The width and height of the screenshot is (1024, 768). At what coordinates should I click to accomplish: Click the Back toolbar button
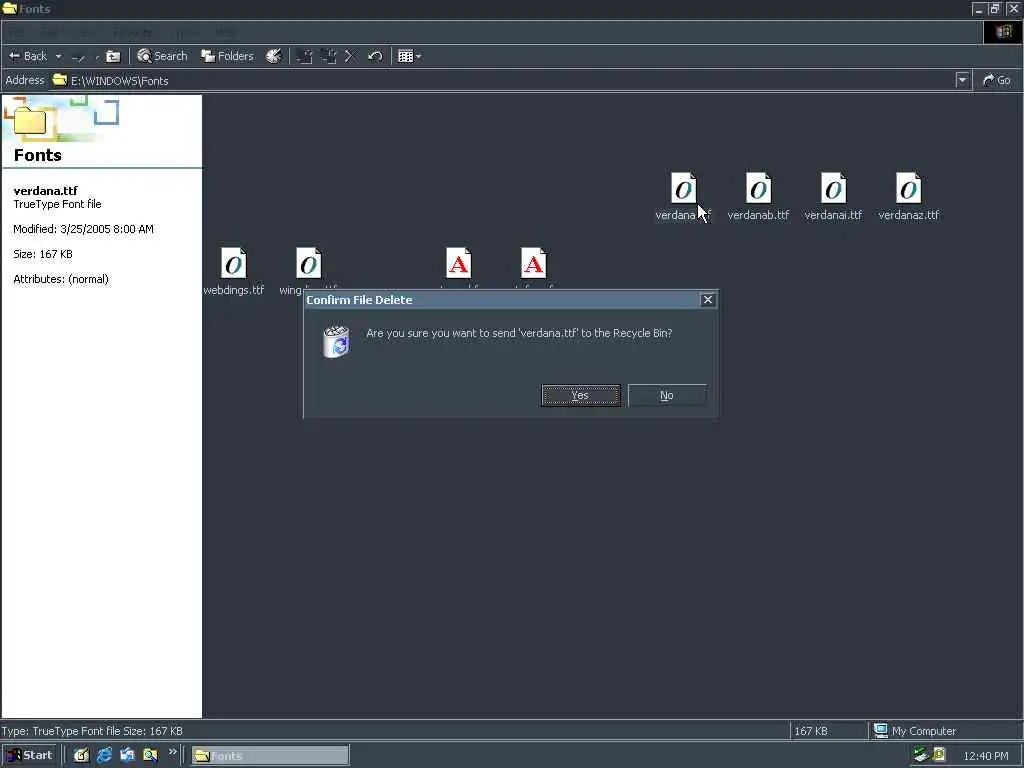point(28,56)
